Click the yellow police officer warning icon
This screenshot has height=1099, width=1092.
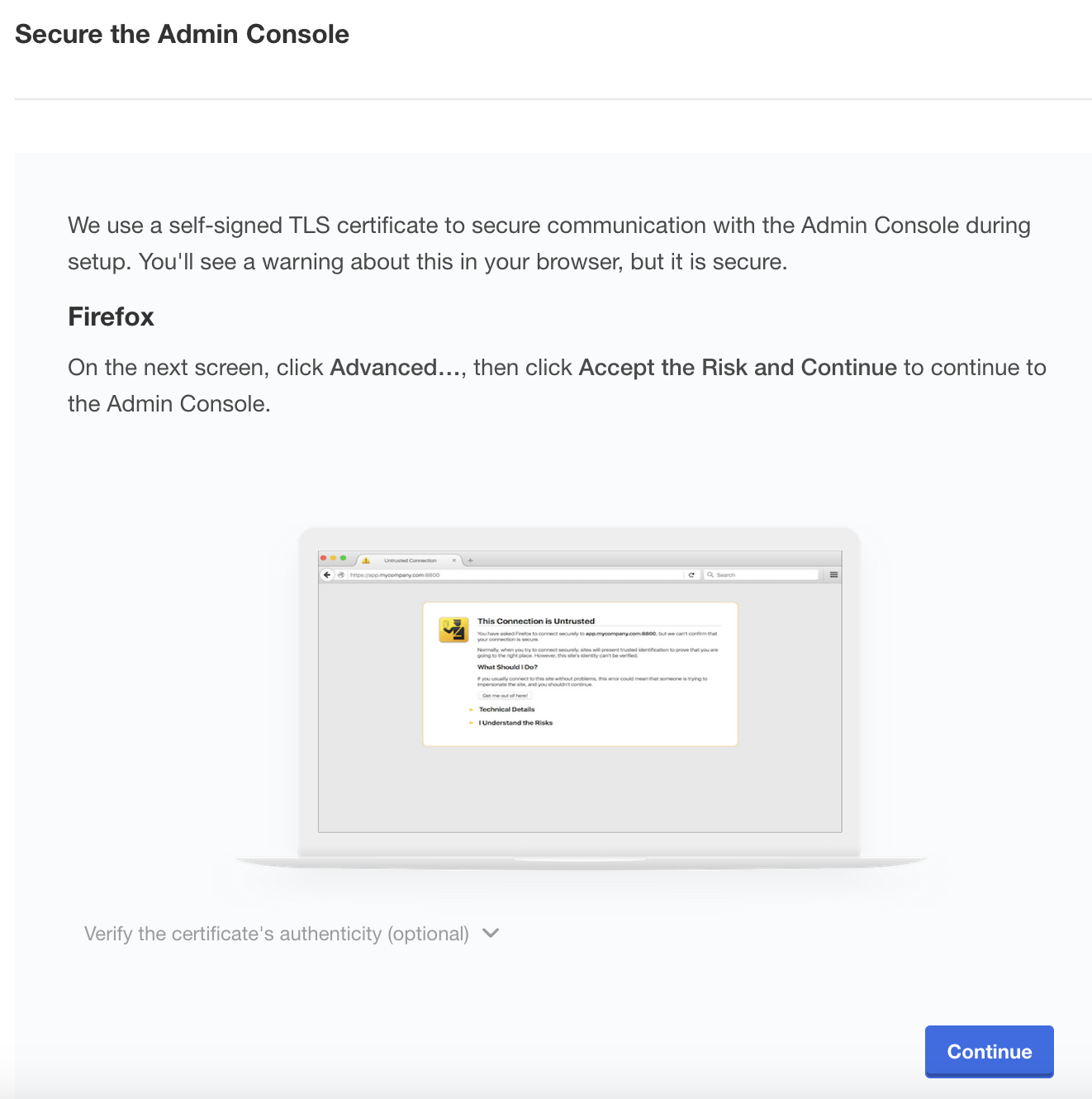(453, 630)
